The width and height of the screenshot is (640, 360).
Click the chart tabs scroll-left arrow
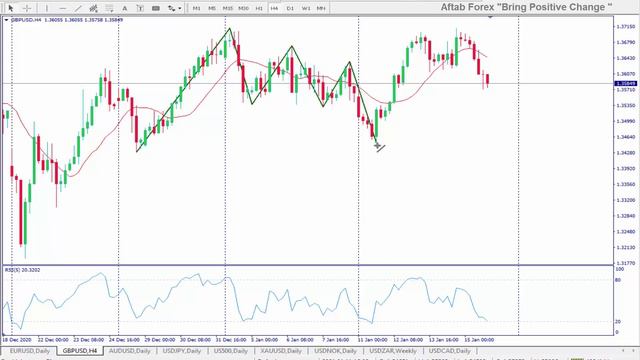coord(623,351)
